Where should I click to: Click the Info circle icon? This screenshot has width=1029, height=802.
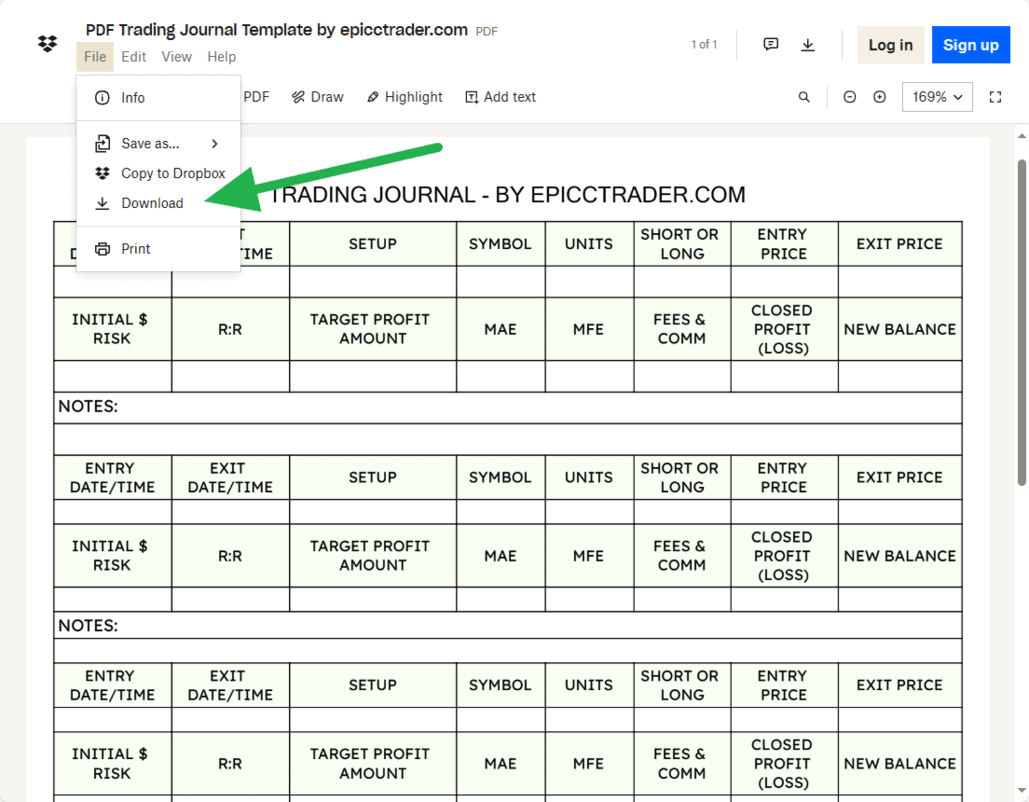point(102,98)
